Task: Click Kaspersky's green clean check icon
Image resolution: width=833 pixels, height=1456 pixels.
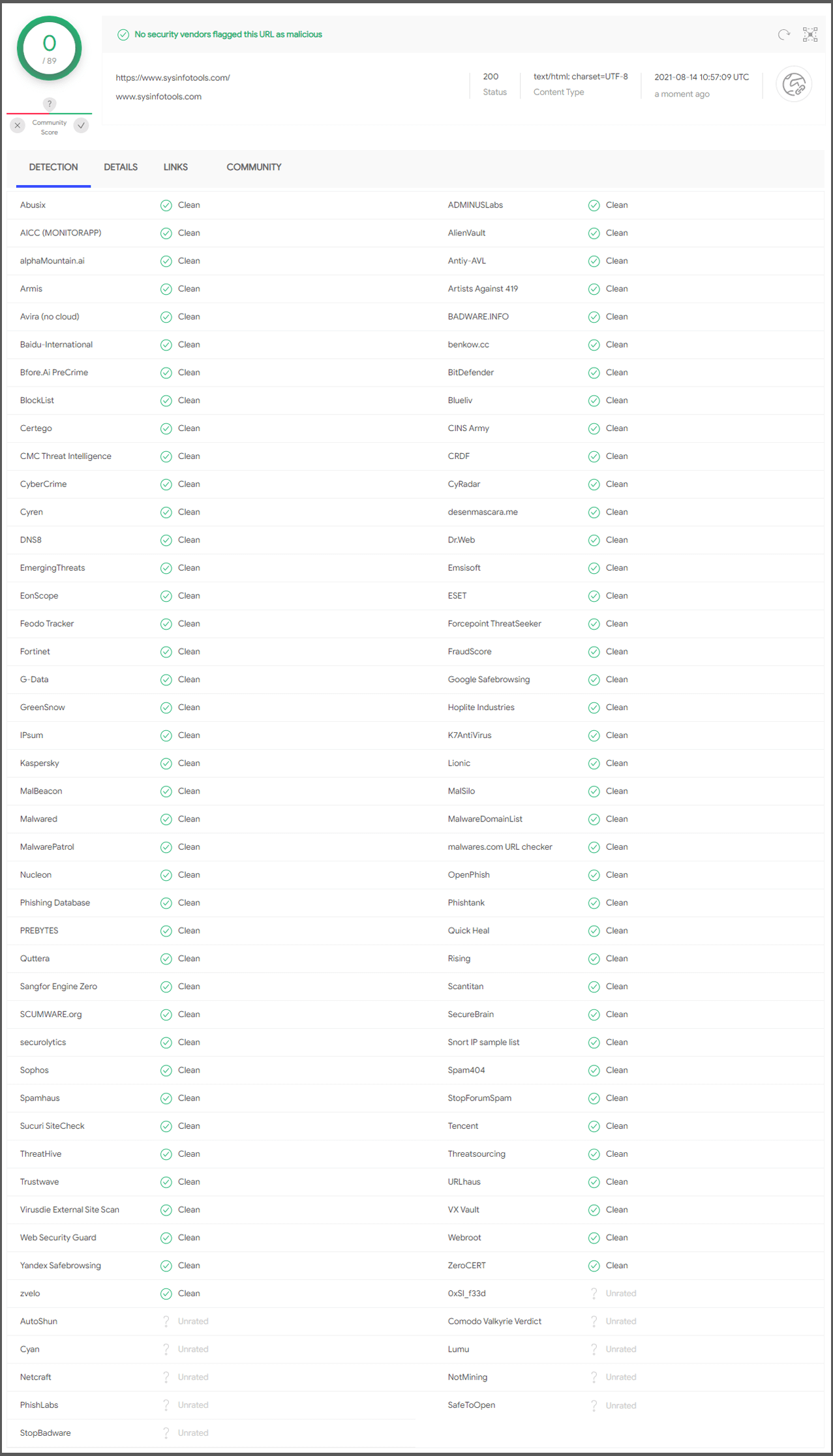Action: pyautogui.click(x=166, y=764)
